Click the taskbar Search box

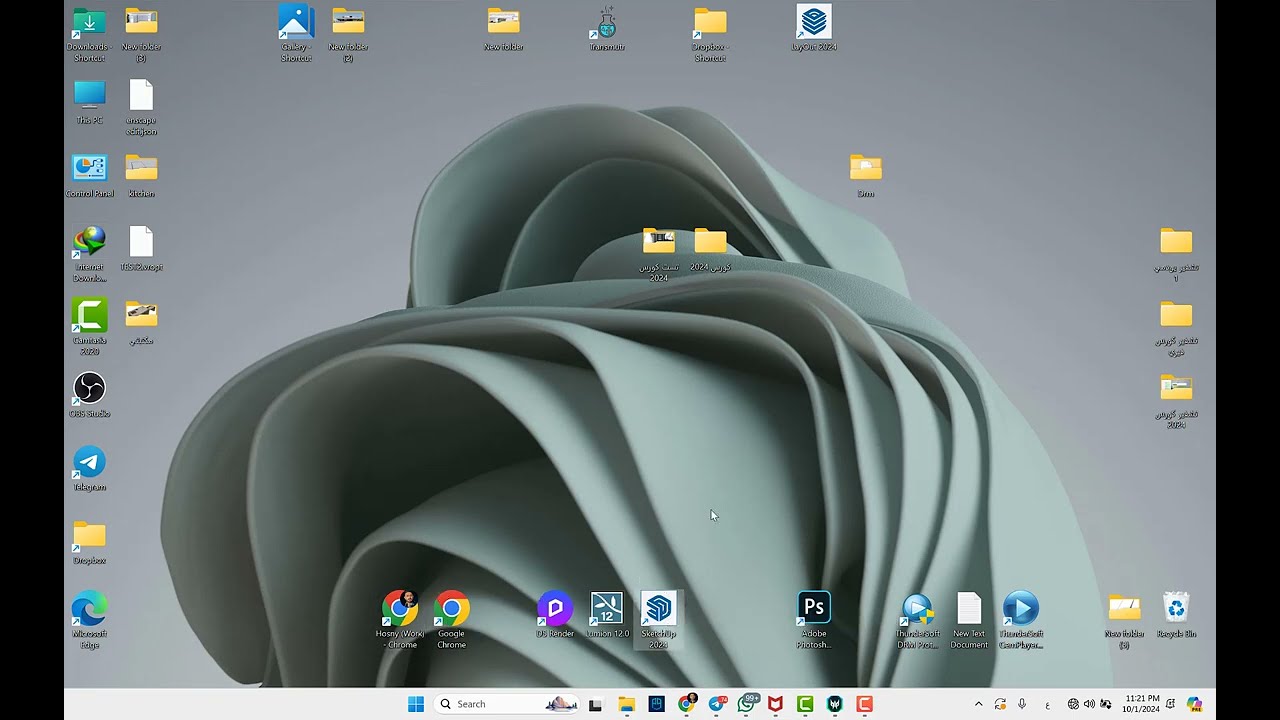click(508, 704)
